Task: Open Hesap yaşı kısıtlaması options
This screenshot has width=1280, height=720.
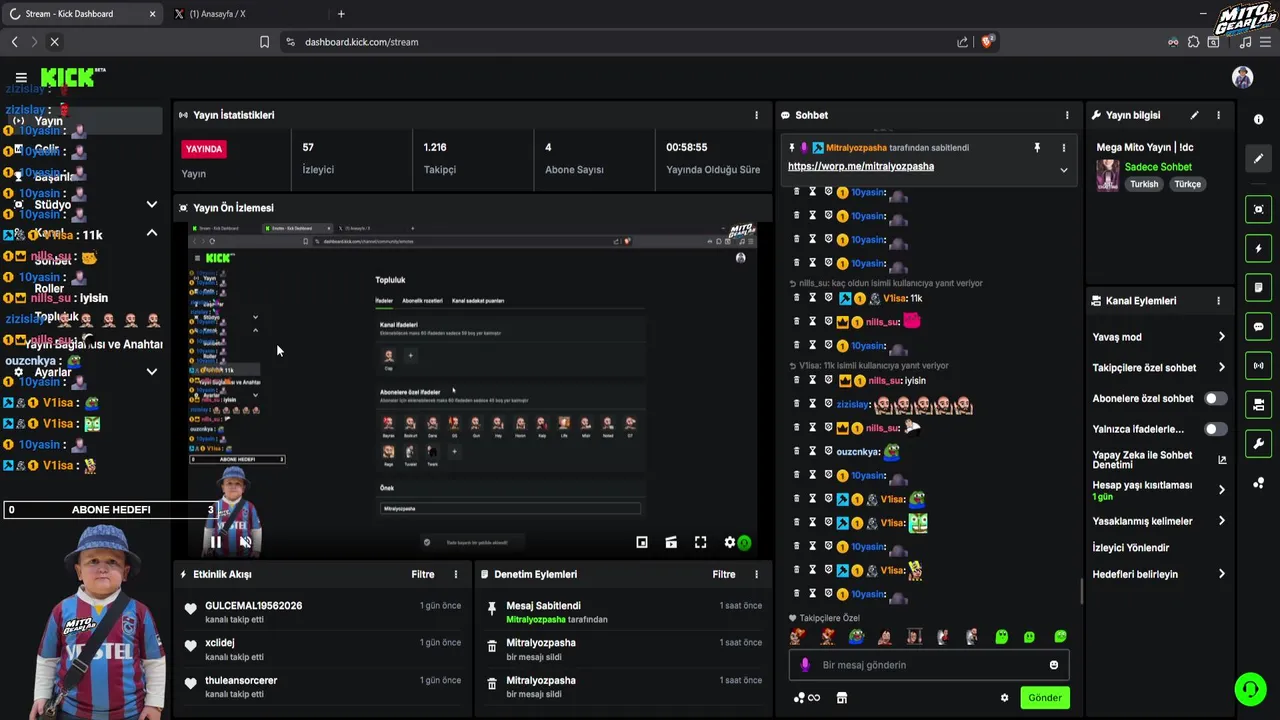Action: click(x=1158, y=490)
